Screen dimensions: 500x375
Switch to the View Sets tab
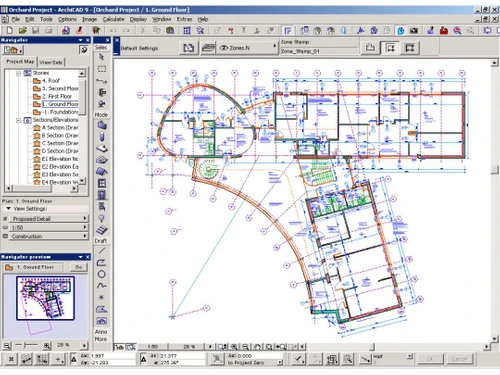pos(51,62)
